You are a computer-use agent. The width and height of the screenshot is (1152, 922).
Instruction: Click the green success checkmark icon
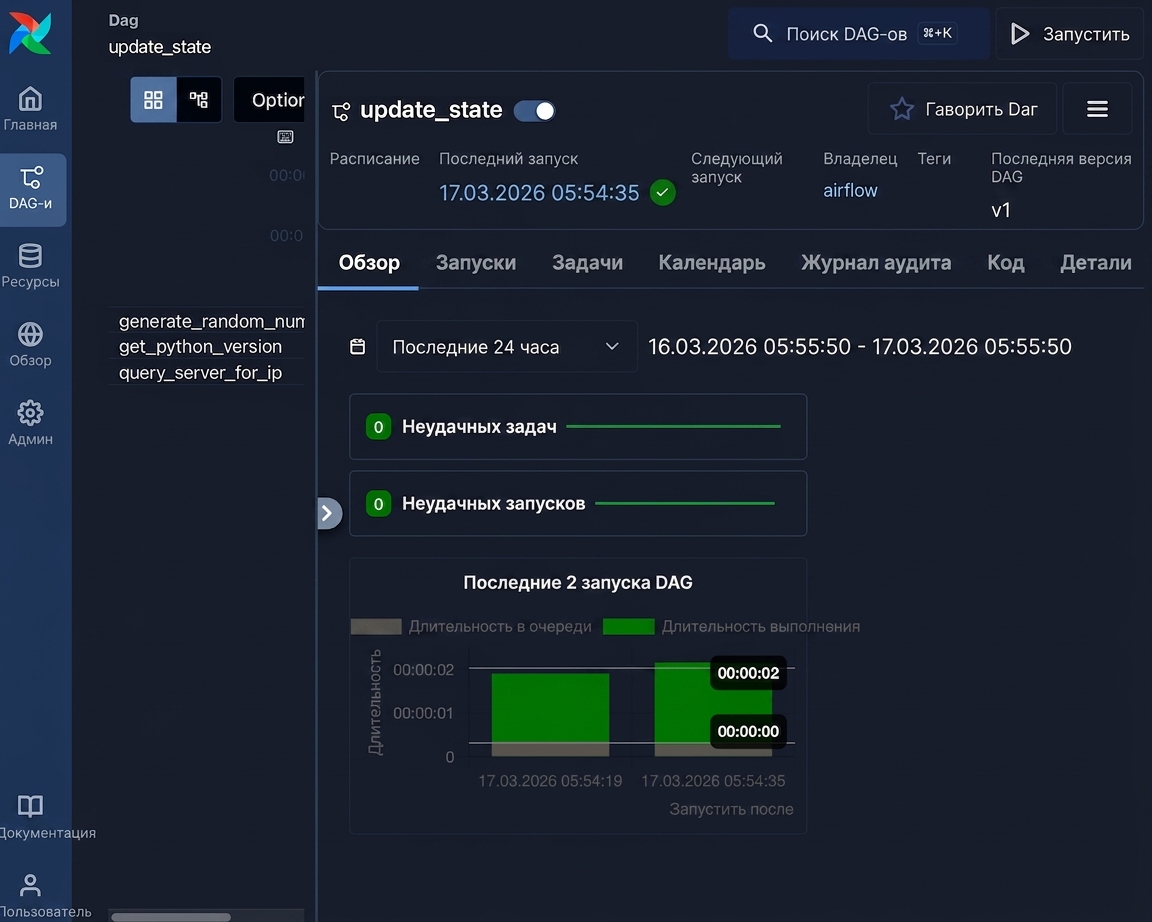click(663, 192)
